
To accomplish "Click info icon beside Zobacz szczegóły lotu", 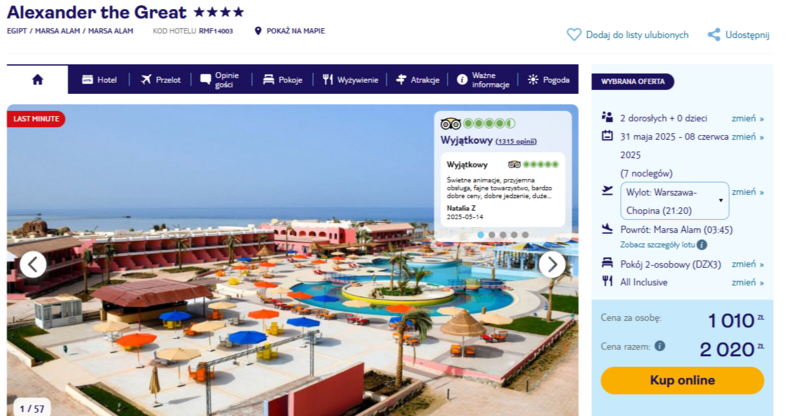I will coord(702,245).
